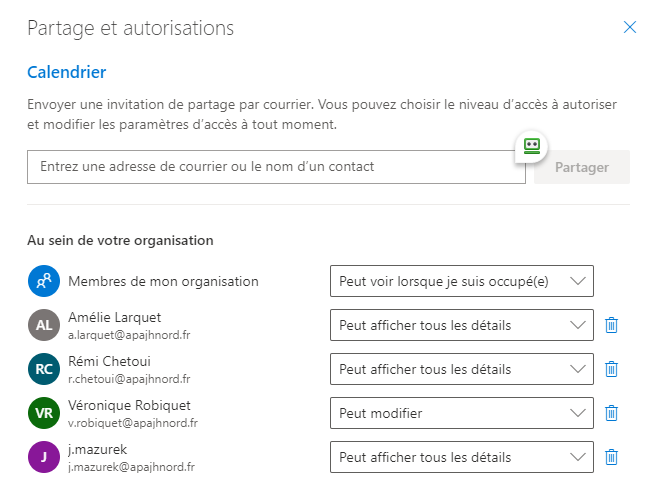The width and height of the screenshot is (647, 499).
Task: Open permission dropdown for organisation members
Action: coord(462,281)
